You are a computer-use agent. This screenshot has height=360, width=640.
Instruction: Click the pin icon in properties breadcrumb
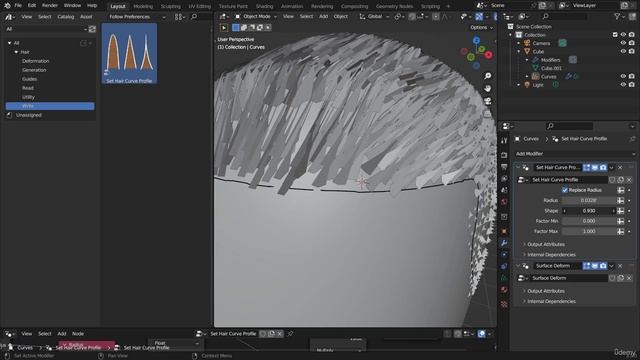[632, 139]
